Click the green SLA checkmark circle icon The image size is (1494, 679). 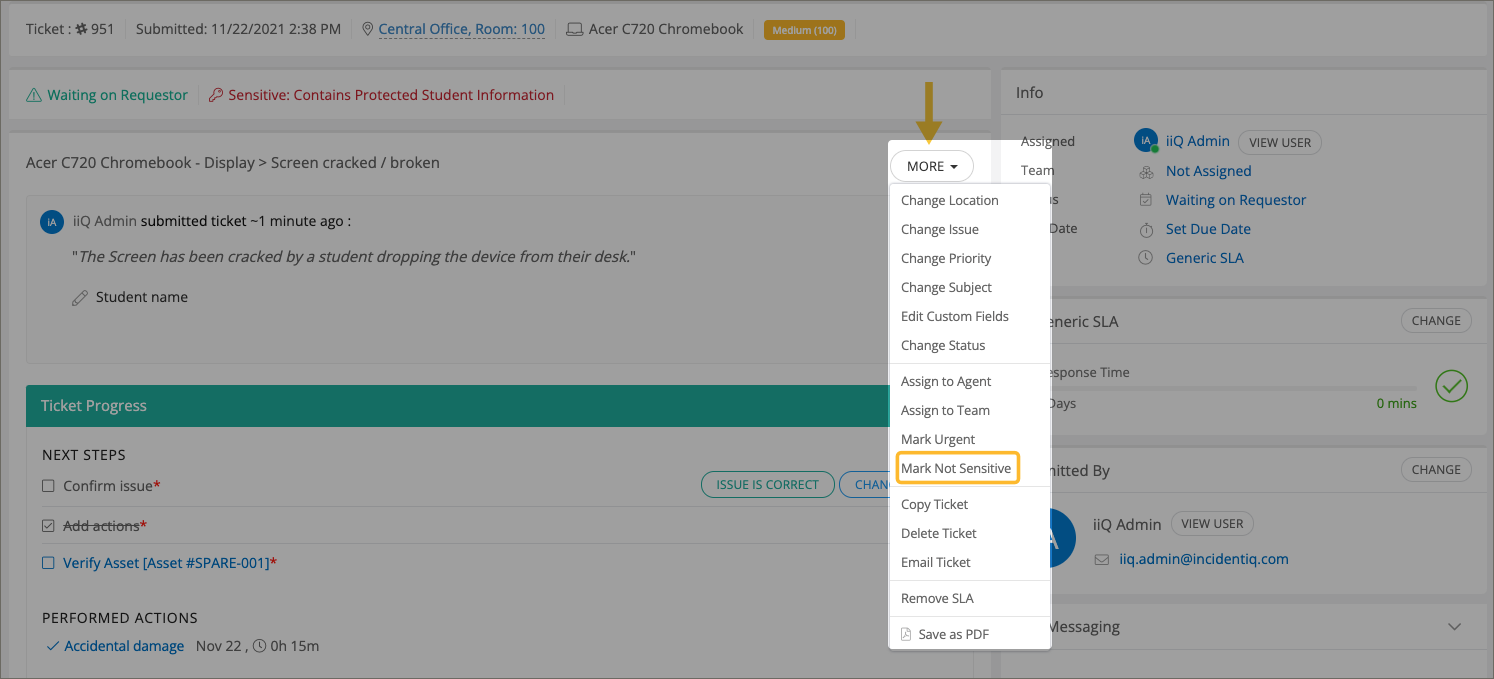click(x=1451, y=386)
